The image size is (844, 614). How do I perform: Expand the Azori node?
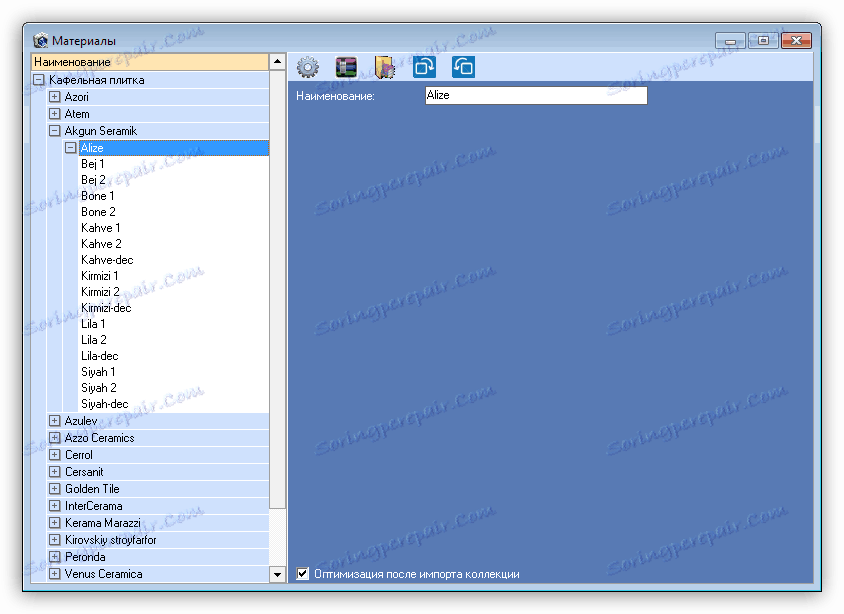pyautogui.click(x=54, y=97)
